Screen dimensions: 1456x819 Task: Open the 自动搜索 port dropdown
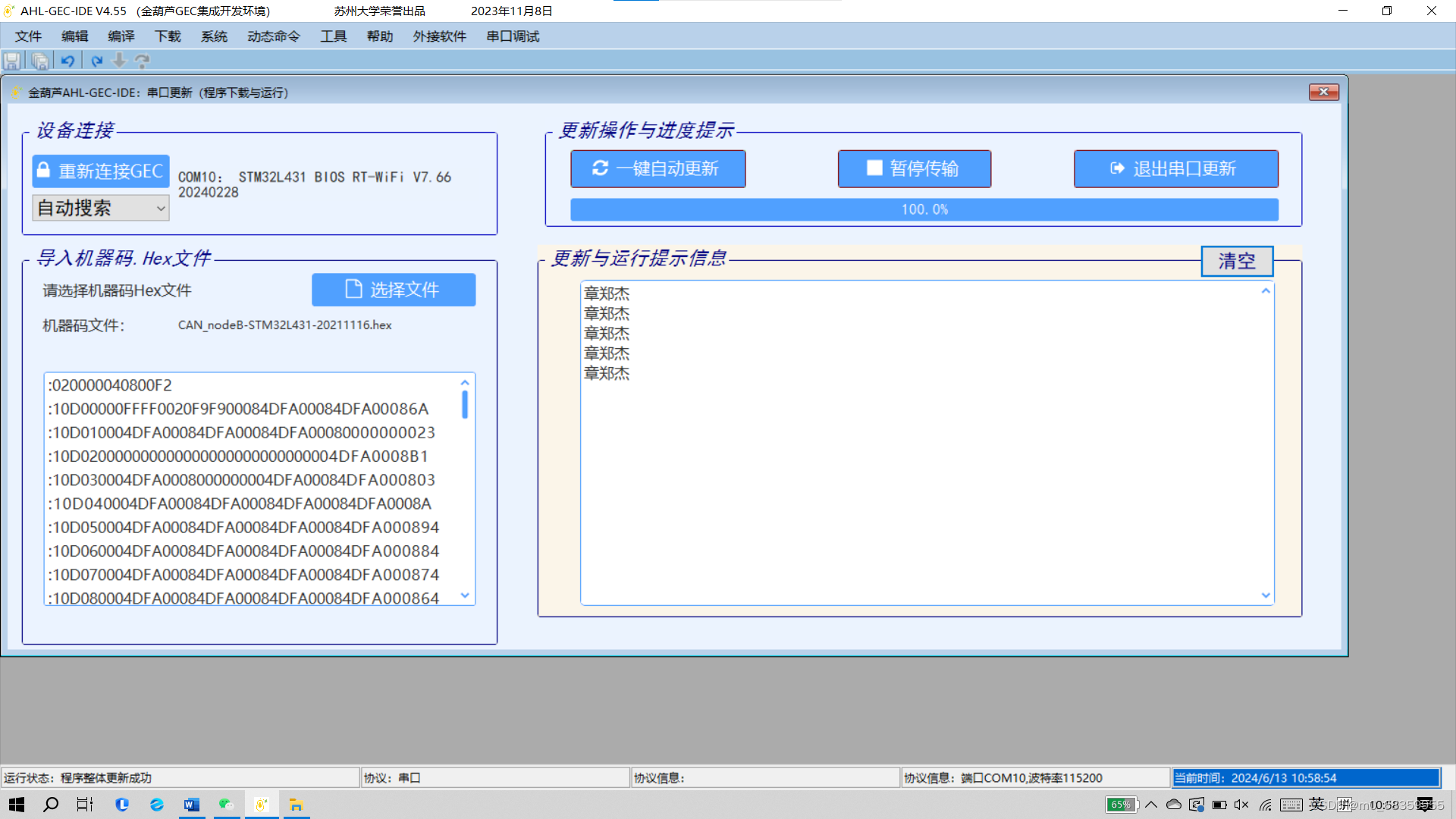pos(100,208)
